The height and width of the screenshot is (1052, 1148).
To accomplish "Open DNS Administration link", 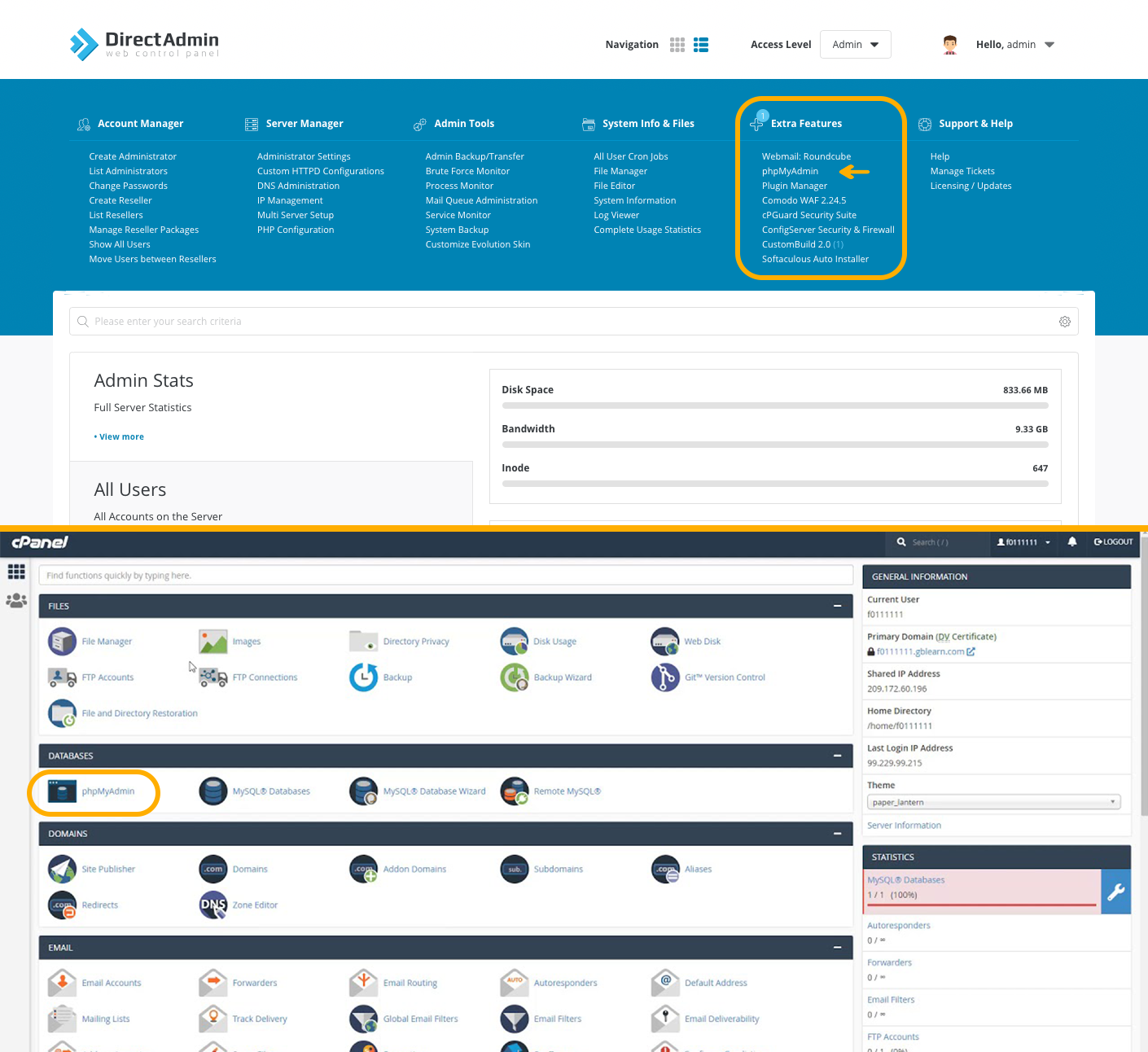I will pos(298,186).
